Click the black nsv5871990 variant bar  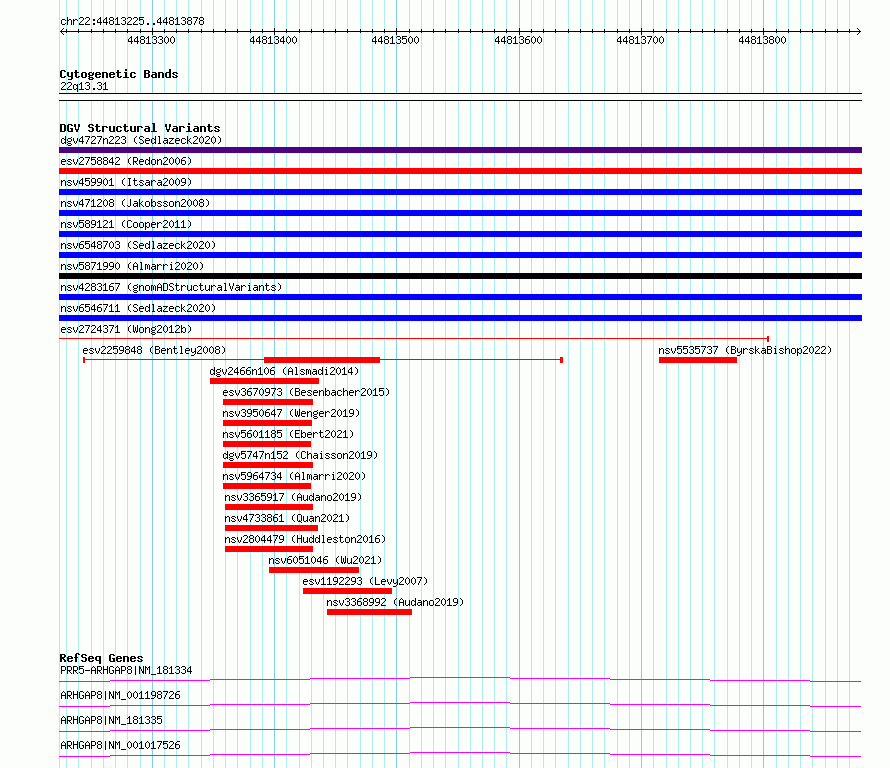[460, 276]
